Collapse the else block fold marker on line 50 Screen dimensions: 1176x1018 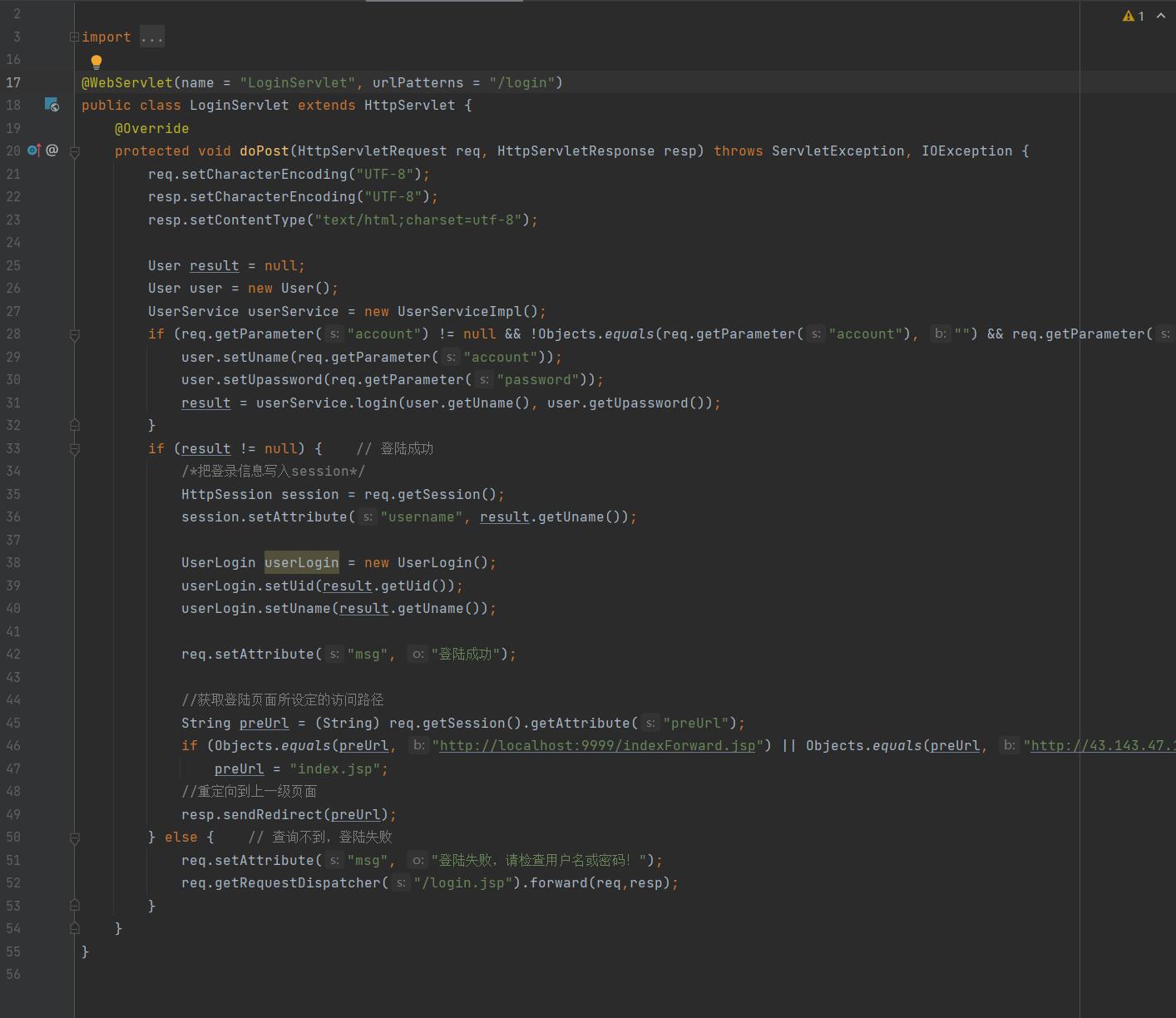[x=74, y=838]
